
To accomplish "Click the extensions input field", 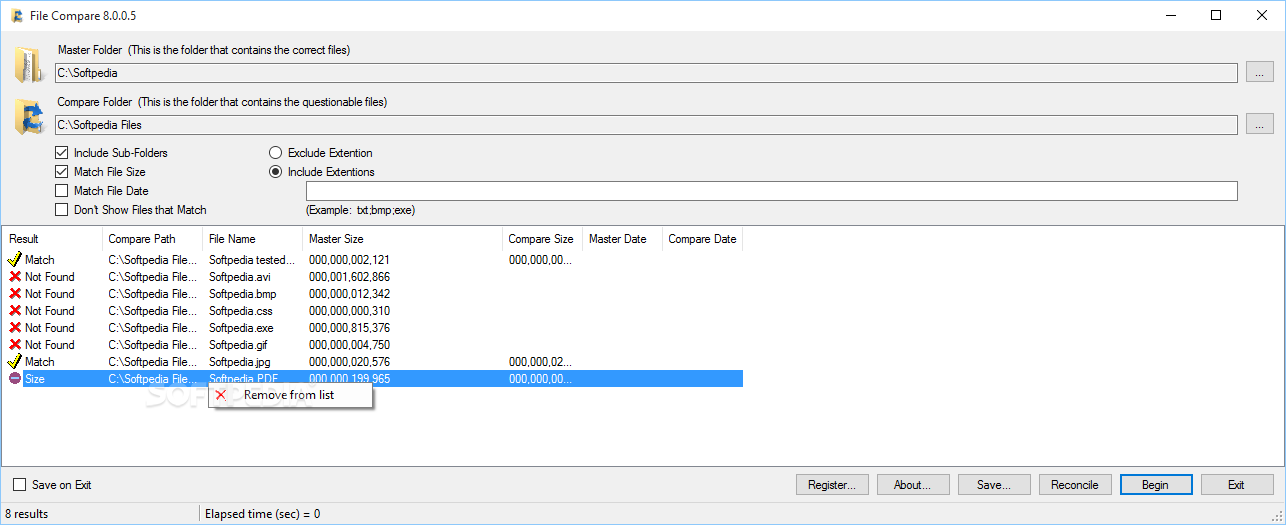I will [x=772, y=191].
